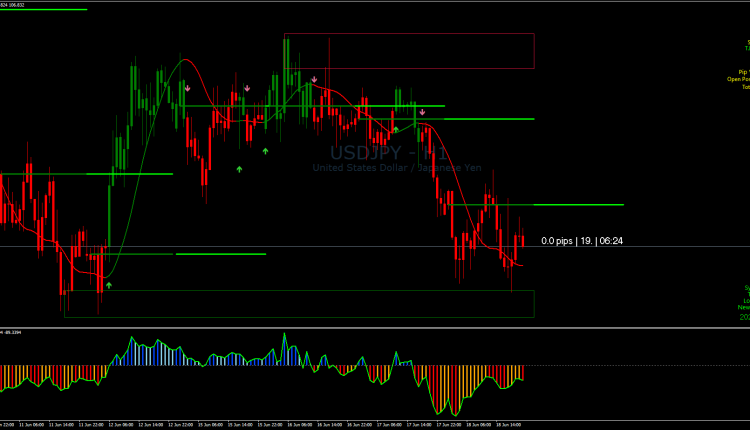Click the third green up arrow from left

tap(265, 150)
